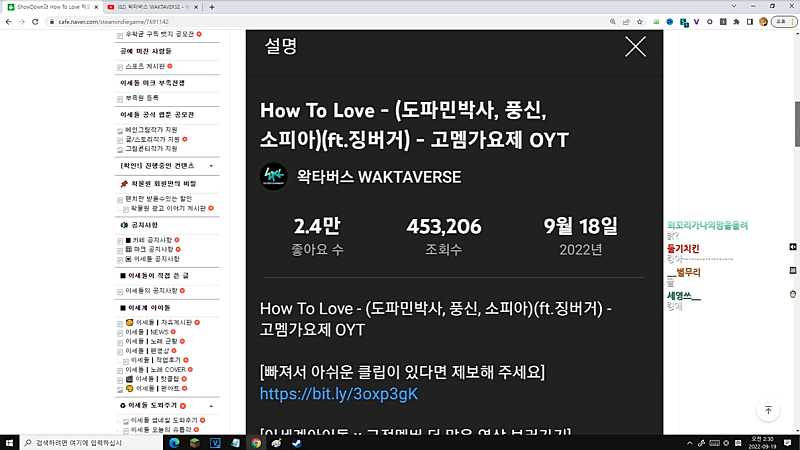Viewport: 800px width, 450px height.
Task: Open the 왁타버스 WAKTAVERSE channel name
Action: tap(379, 177)
